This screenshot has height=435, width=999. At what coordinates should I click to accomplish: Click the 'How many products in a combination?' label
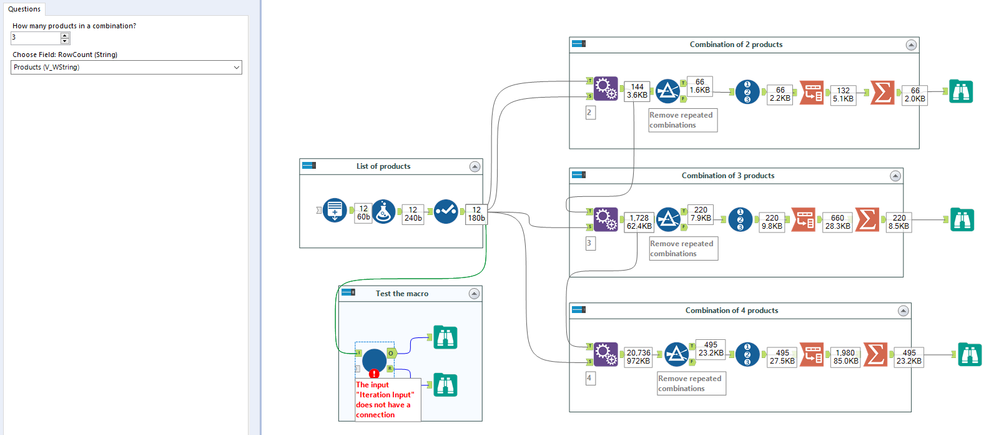[74, 25]
